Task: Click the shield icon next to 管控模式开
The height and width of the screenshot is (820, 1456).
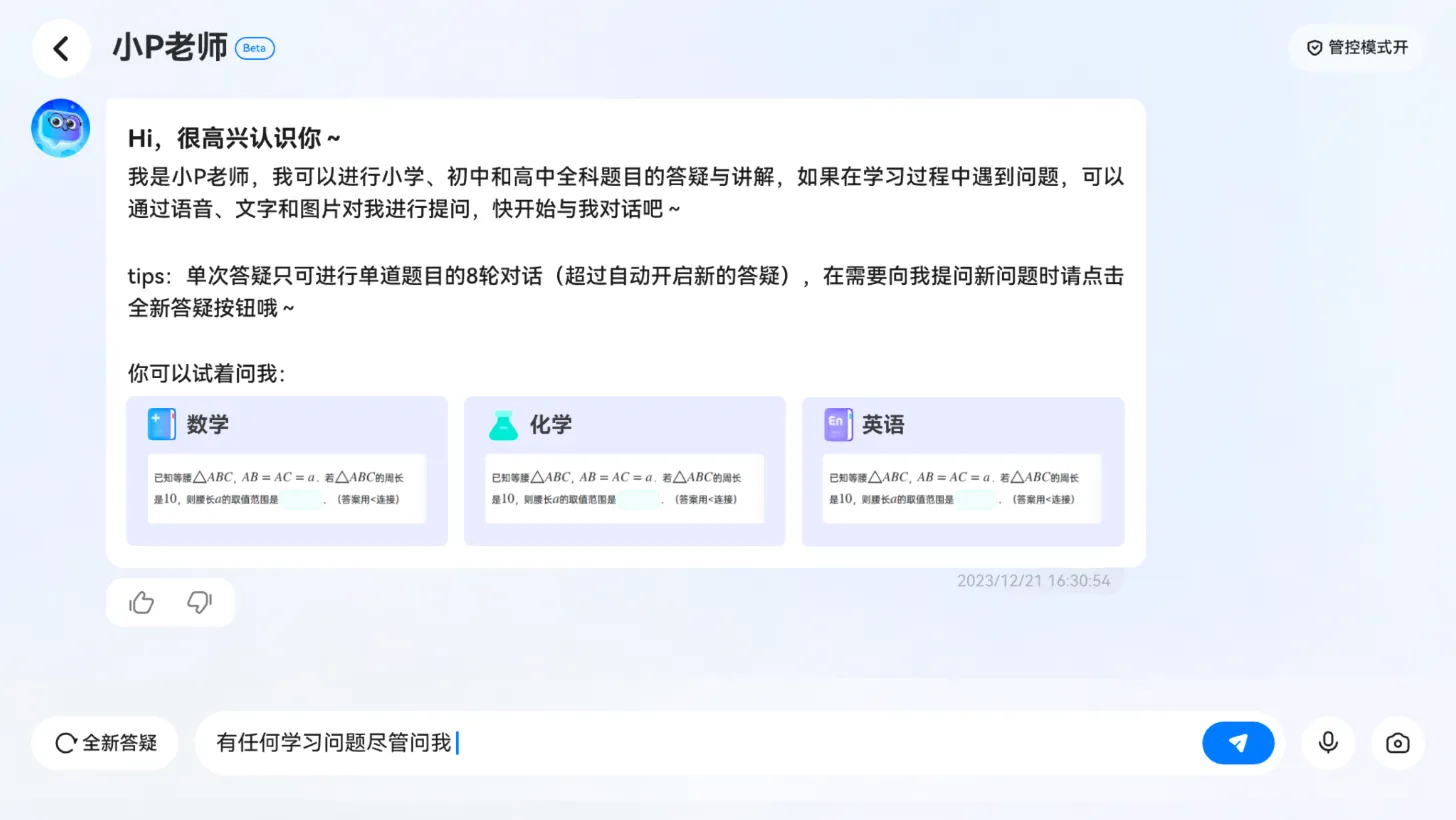Action: 1313,47
